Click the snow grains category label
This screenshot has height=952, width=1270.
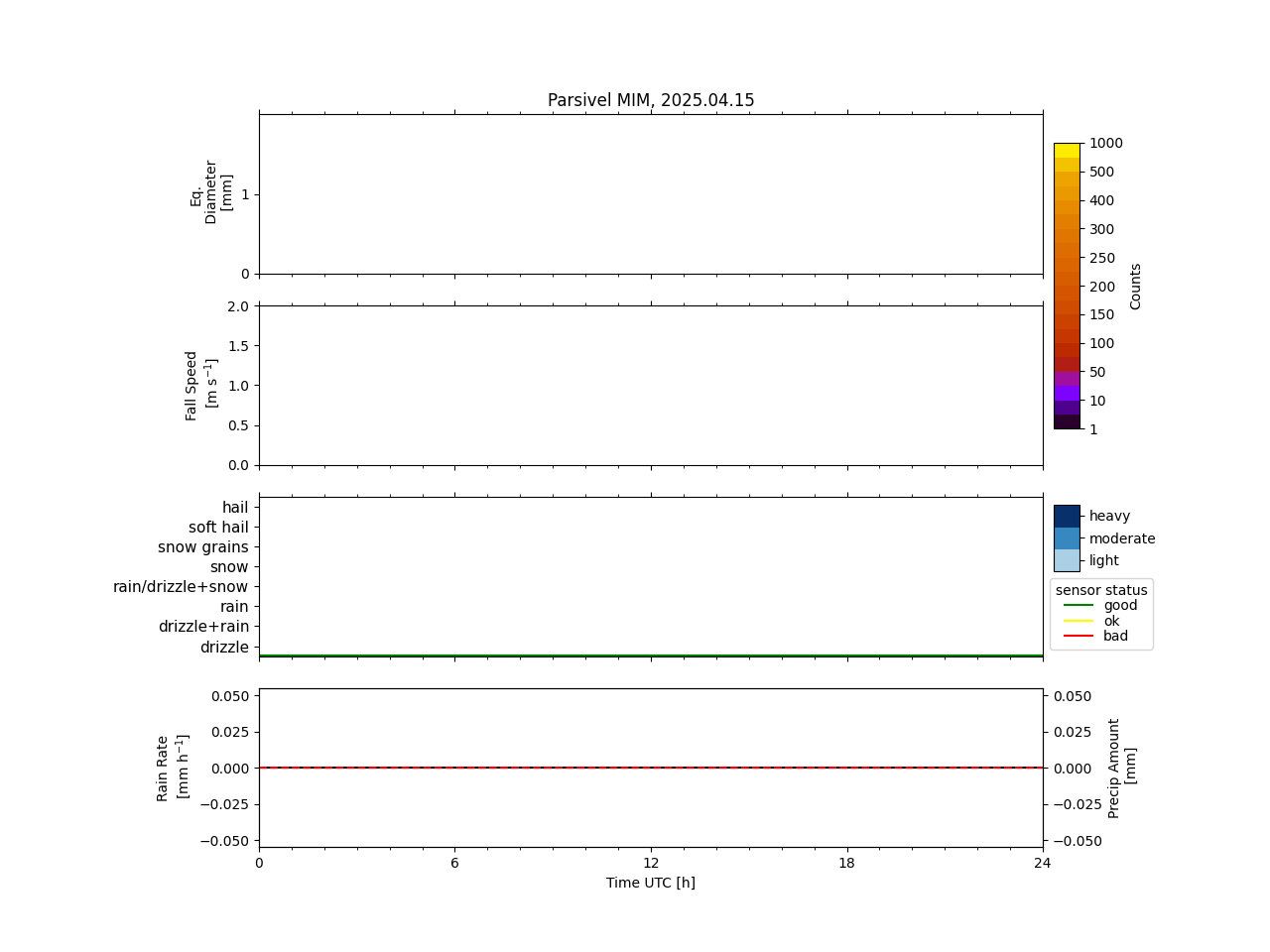tap(203, 547)
